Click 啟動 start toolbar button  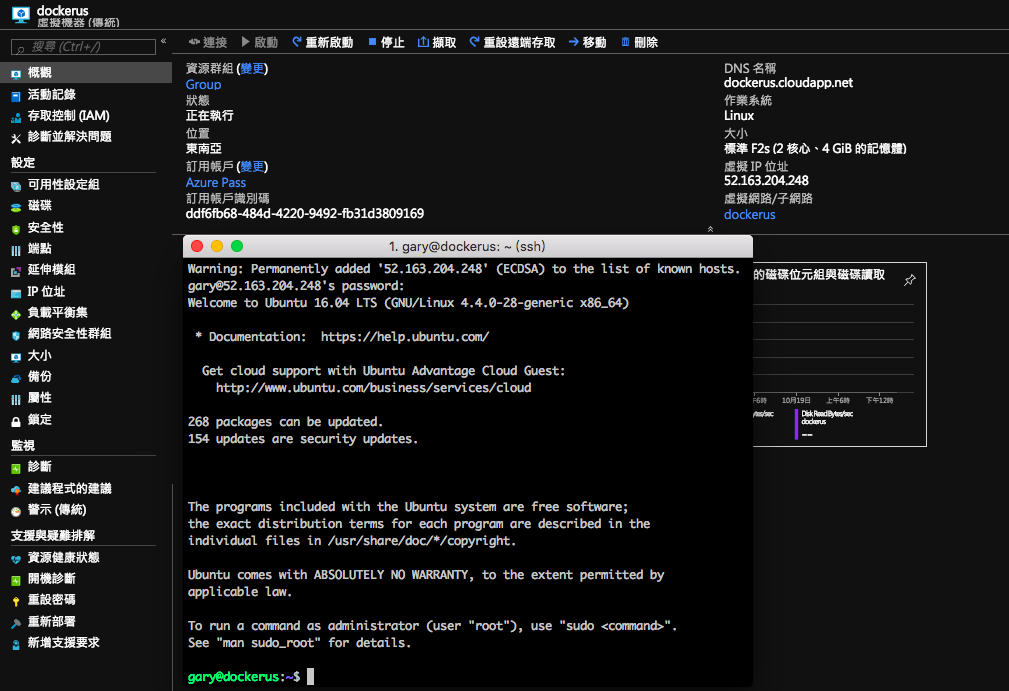(x=260, y=42)
